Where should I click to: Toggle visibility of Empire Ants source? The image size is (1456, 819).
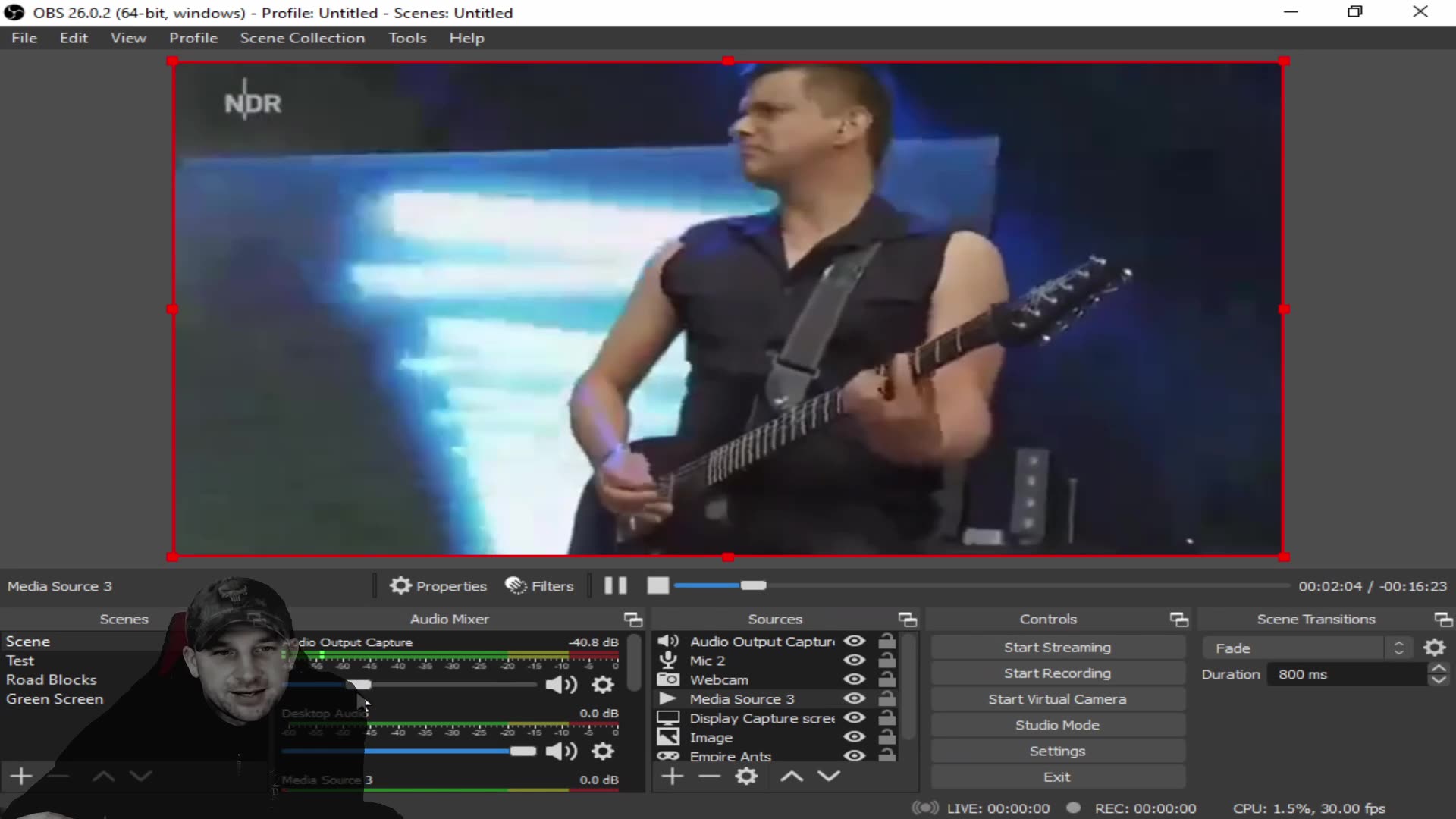click(x=854, y=756)
